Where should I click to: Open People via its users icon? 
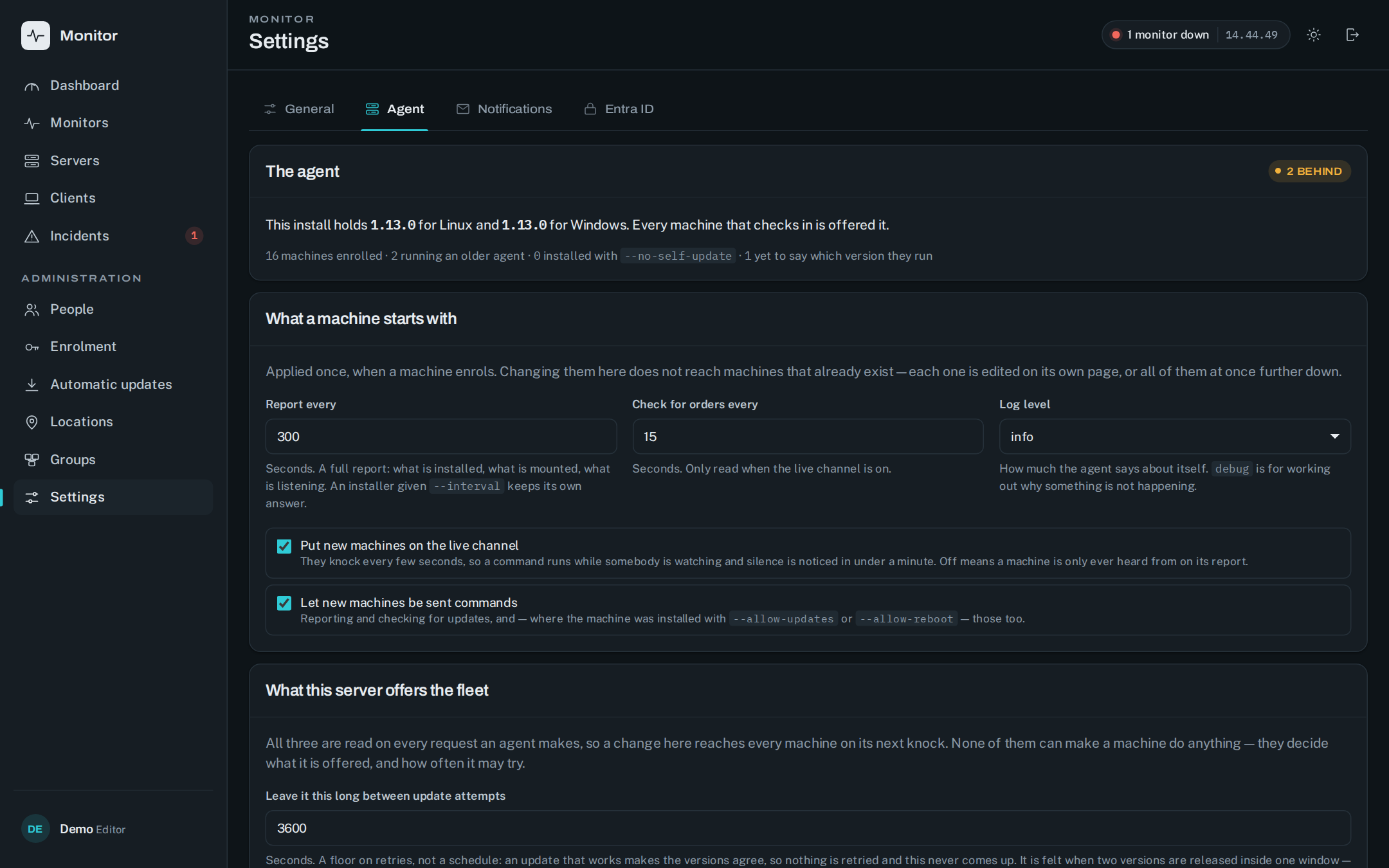click(32, 310)
